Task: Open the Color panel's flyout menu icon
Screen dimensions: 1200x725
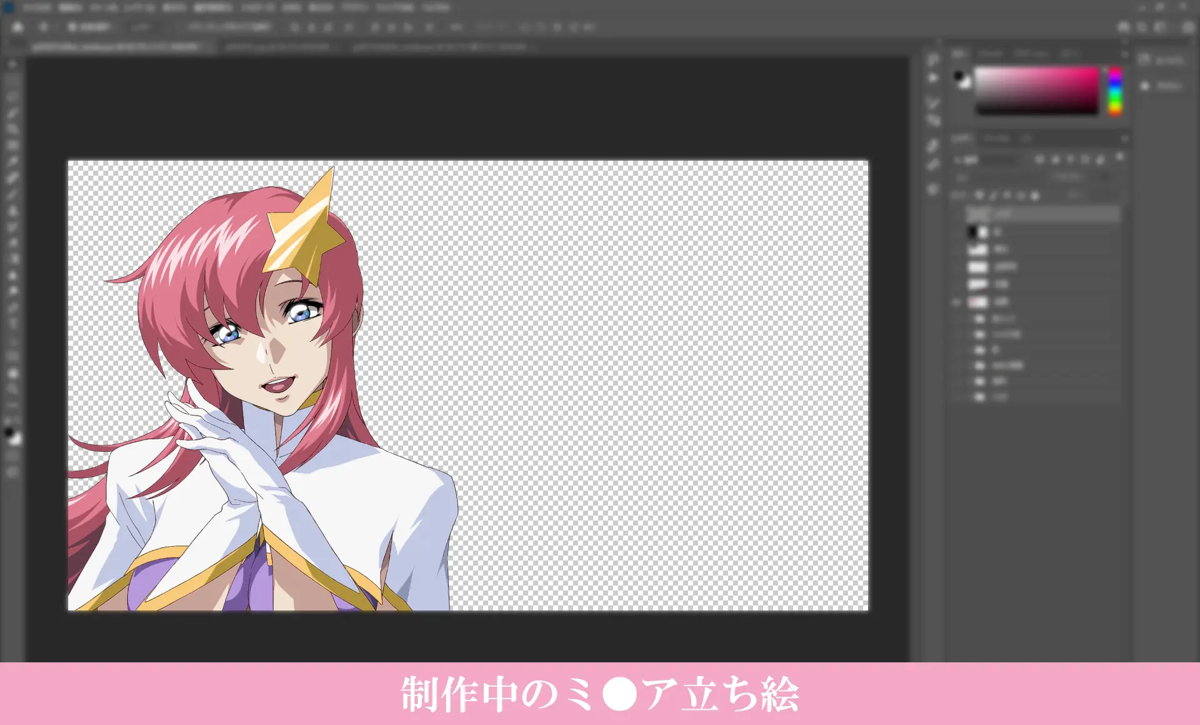Action: click(x=1123, y=53)
